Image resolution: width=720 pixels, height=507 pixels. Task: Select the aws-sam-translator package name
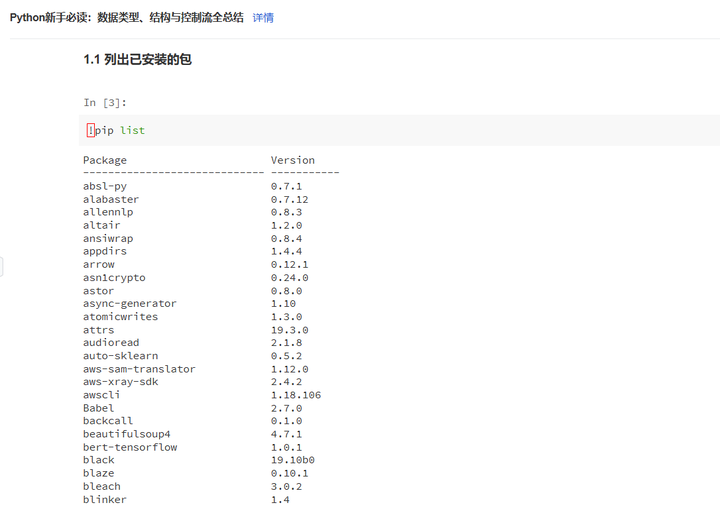coord(139,369)
